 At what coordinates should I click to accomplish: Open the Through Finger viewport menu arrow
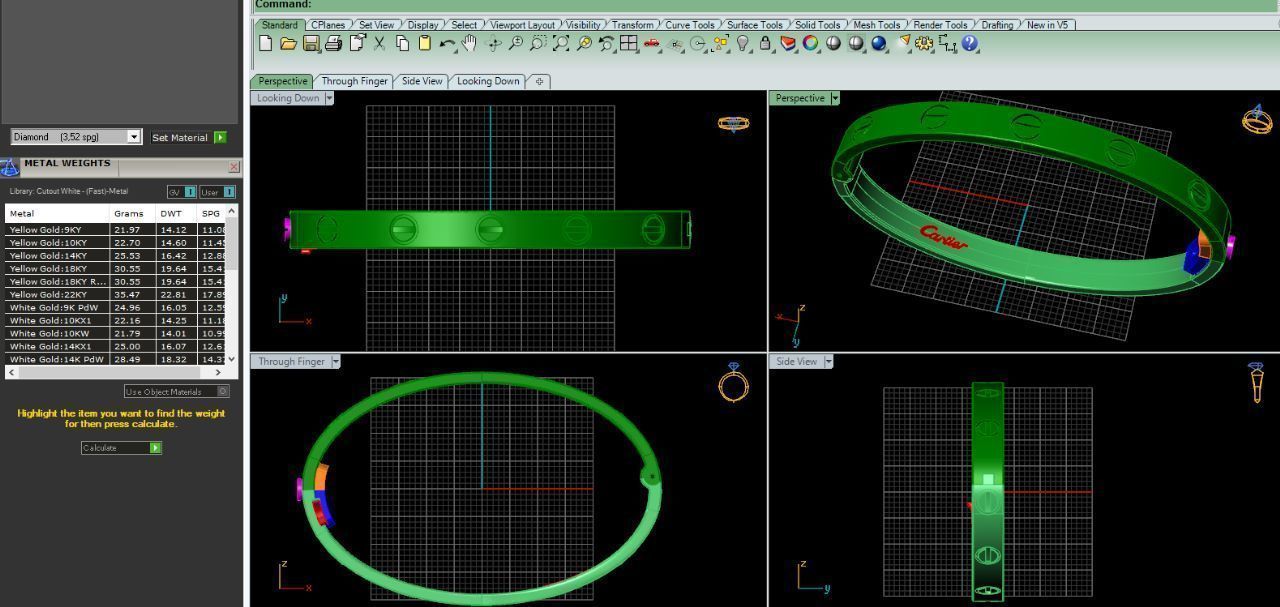click(x=335, y=361)
